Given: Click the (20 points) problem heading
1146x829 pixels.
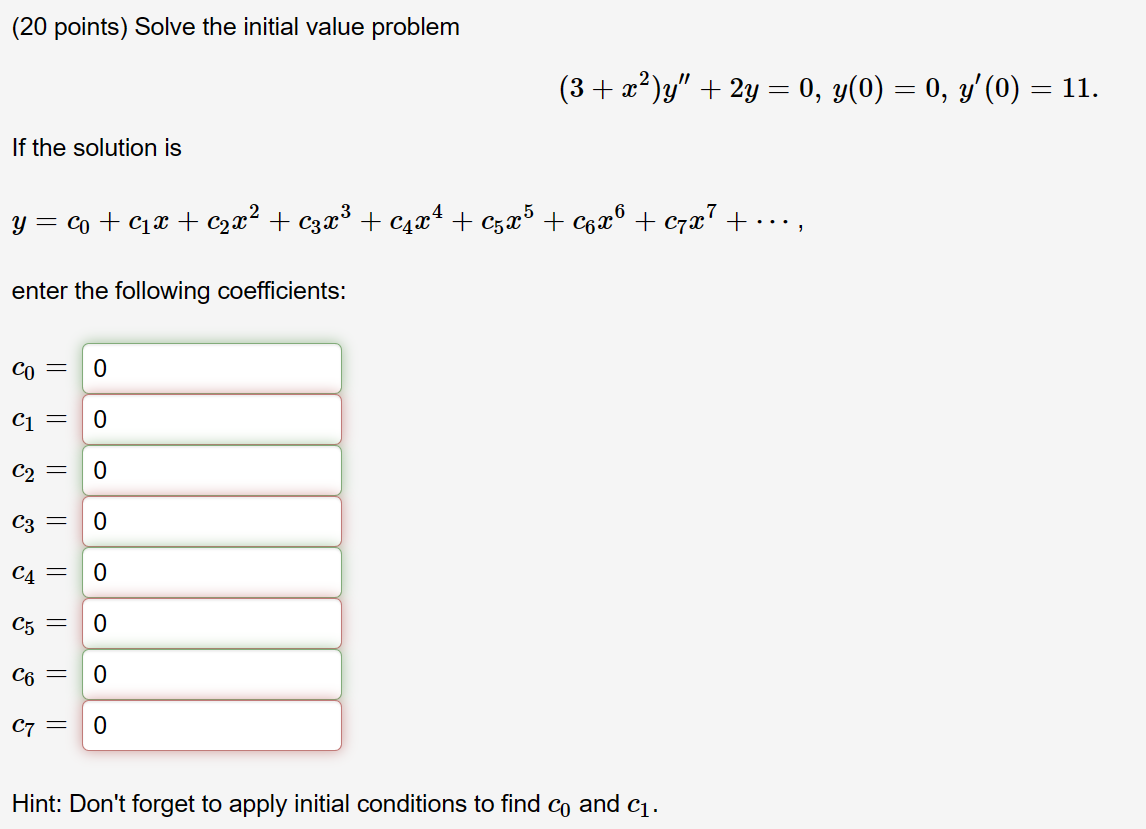Looking at the screenshot, I should tap(235, 27).
